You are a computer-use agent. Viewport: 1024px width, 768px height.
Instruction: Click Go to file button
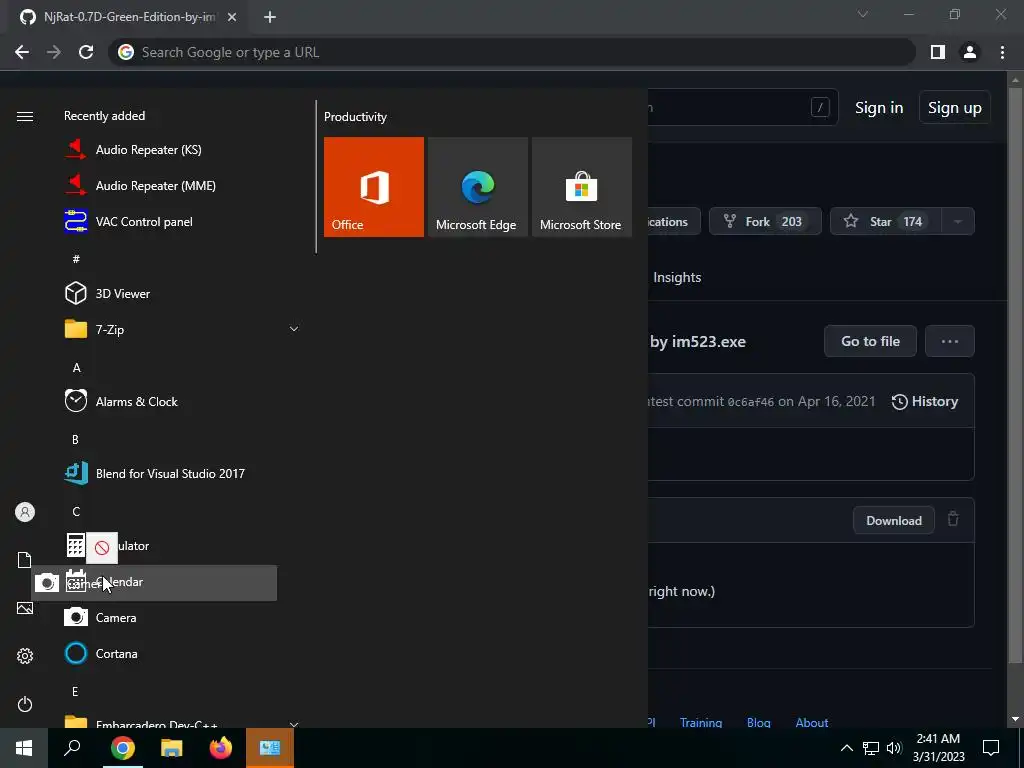(870, 341)
